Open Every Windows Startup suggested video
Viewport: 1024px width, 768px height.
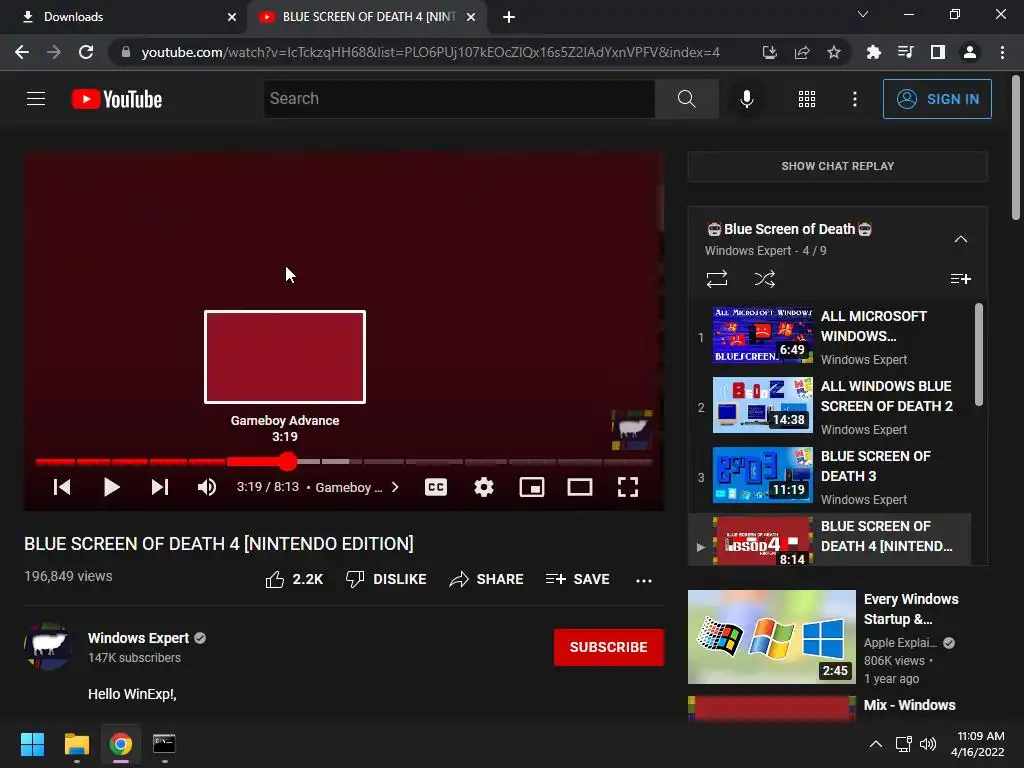(838, 637)
